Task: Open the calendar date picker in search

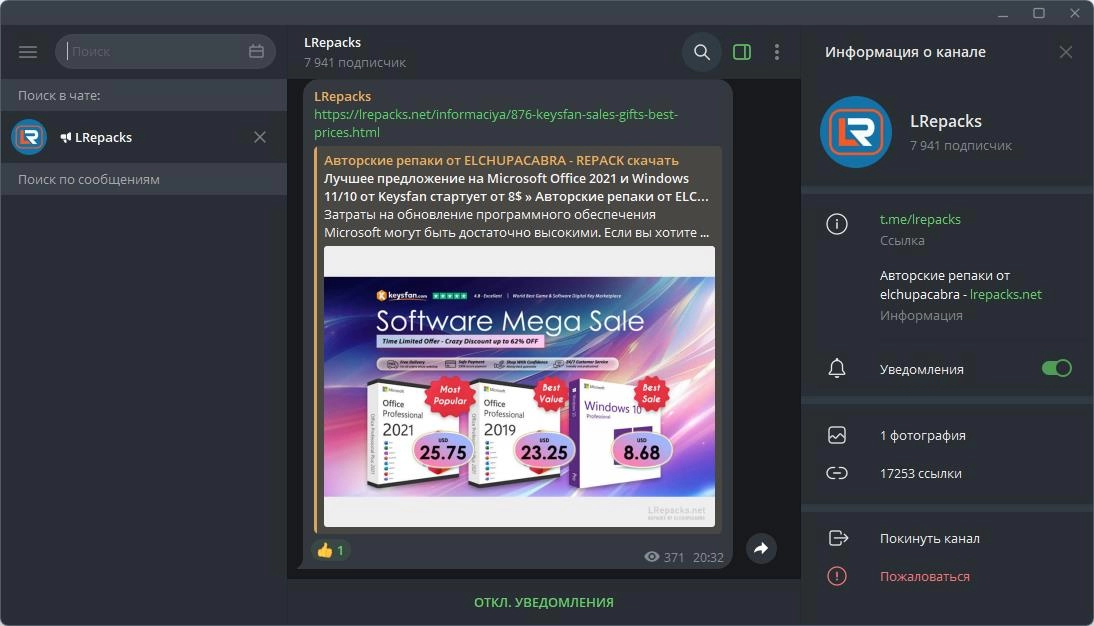Action: [256, 51]
